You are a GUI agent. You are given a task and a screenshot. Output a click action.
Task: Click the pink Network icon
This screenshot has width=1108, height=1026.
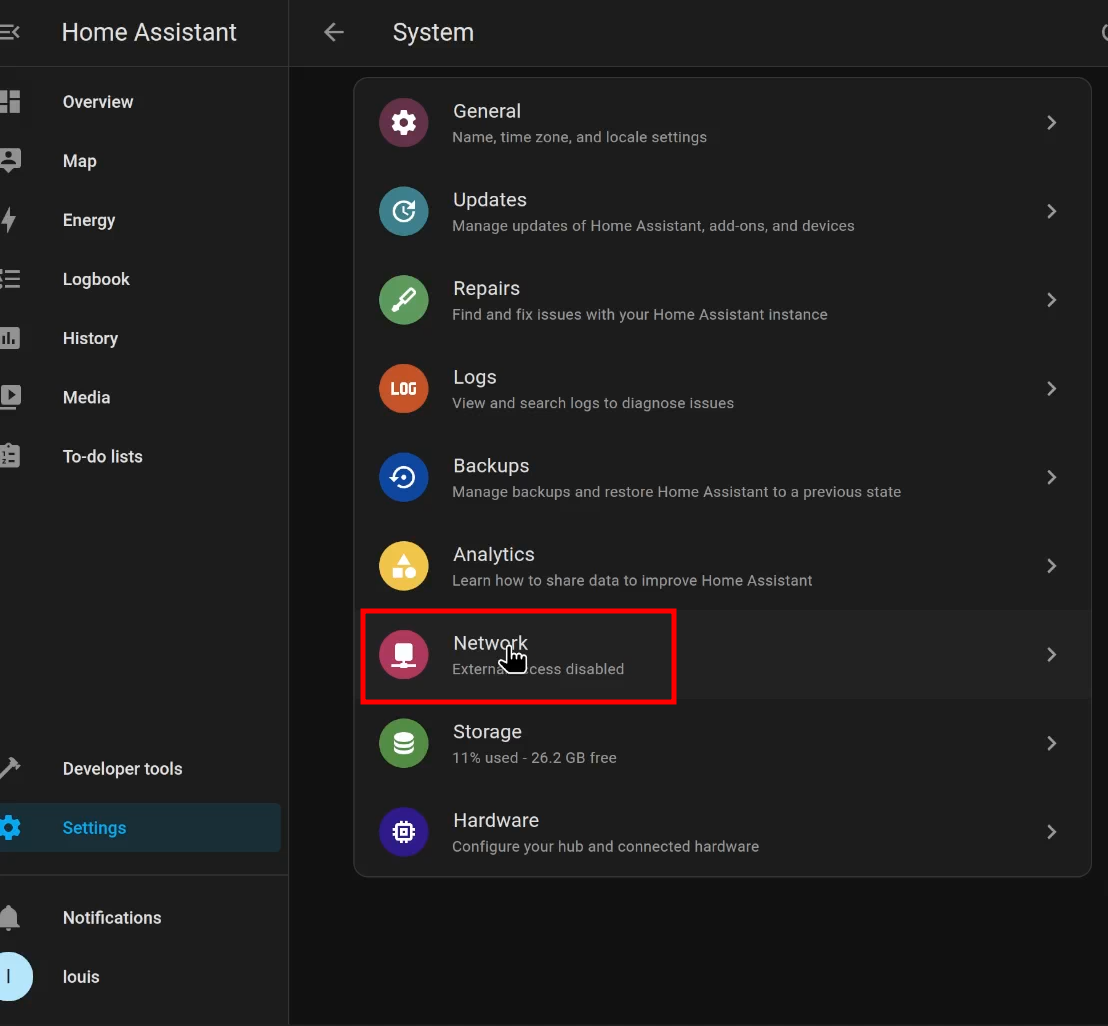403,655
